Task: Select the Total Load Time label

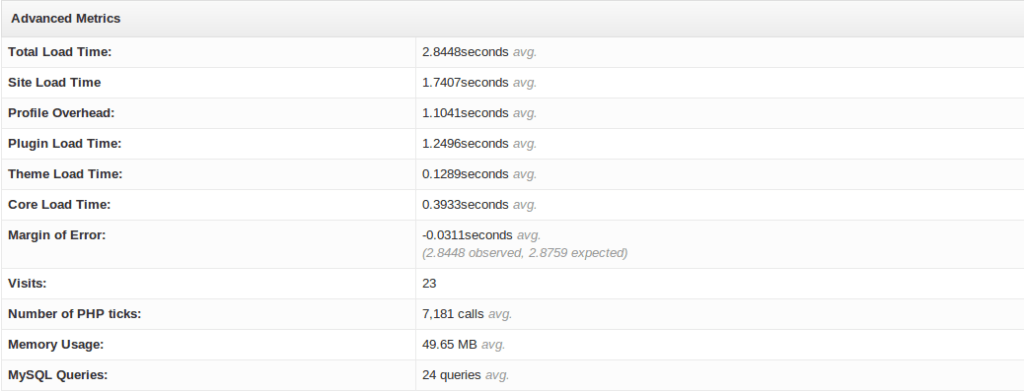Action: pyautogui.click(x=60, y=52)
